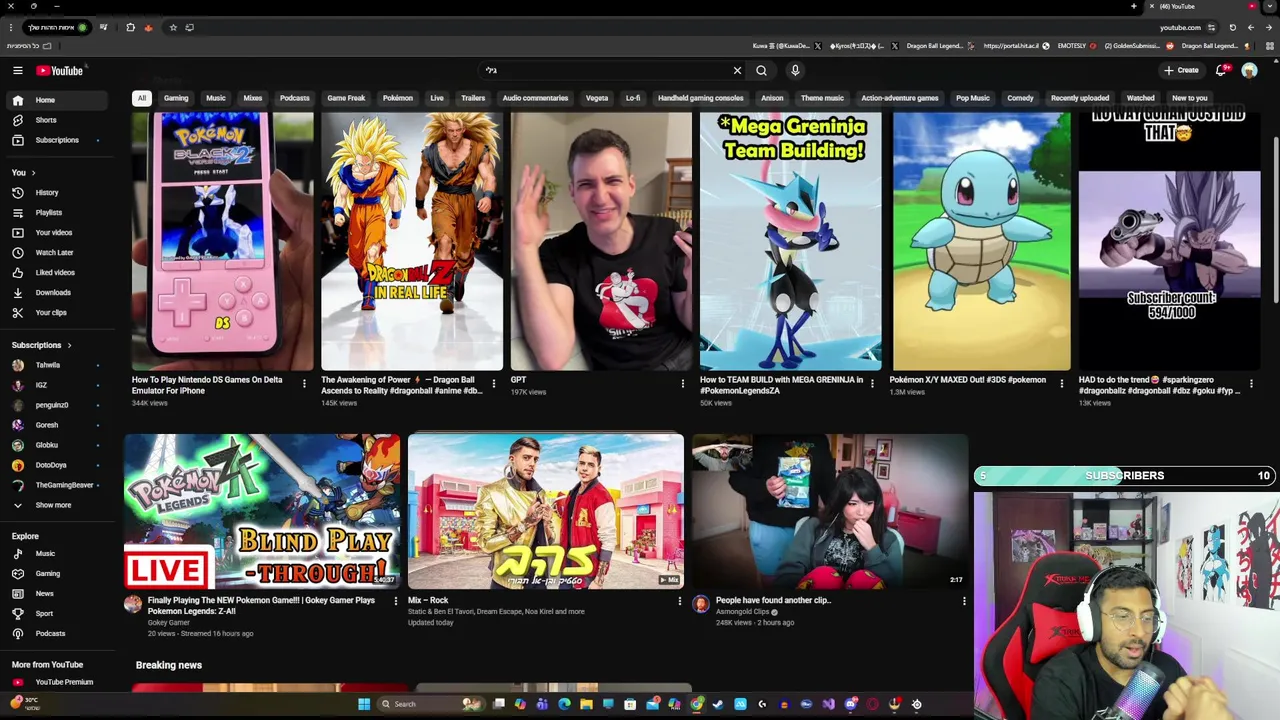This screenshot has height=720, width=1280.
Task: Select the Gaming filter chip
Action: click(176, 98)
